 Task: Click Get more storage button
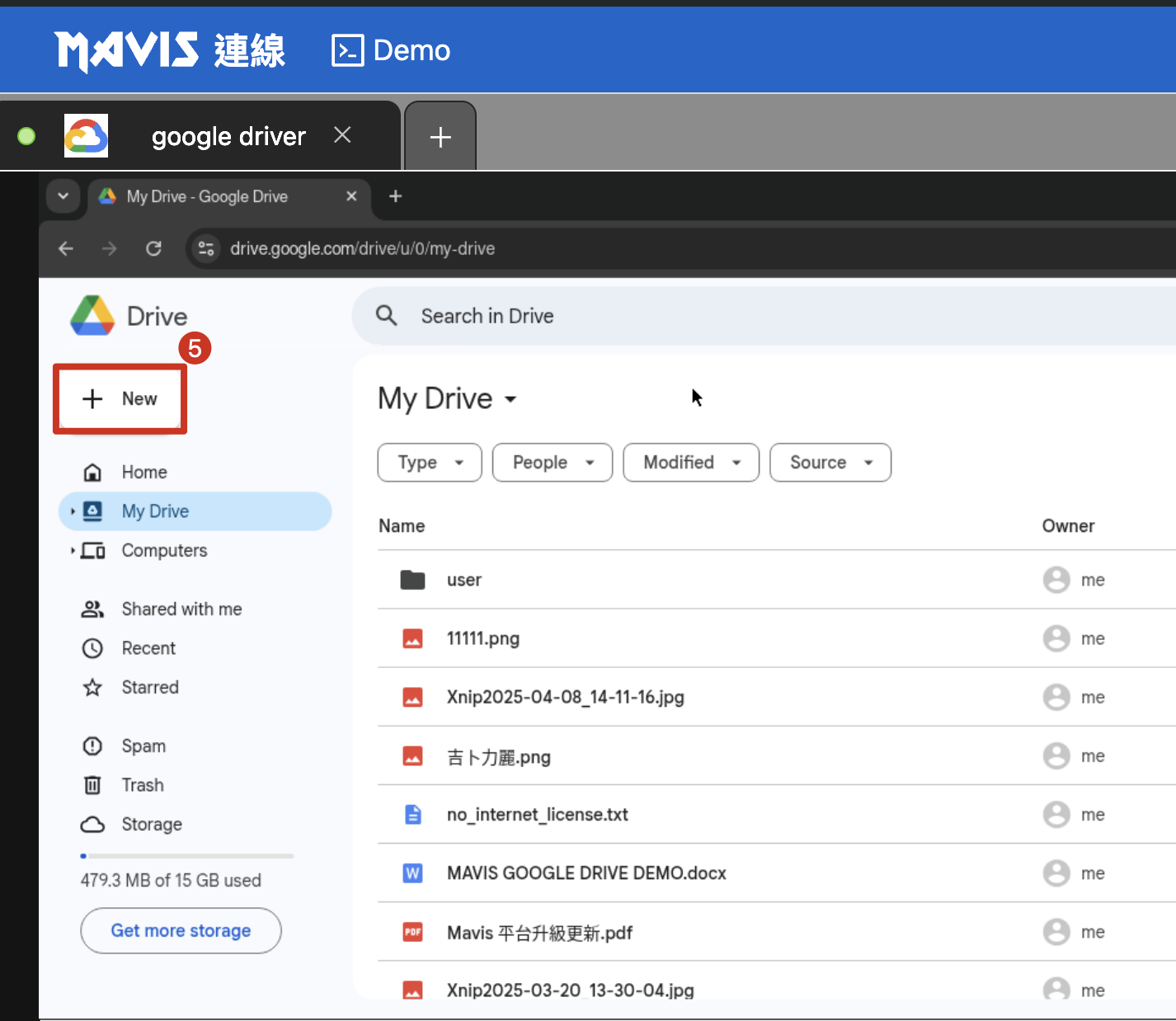[x=181, y=930]
